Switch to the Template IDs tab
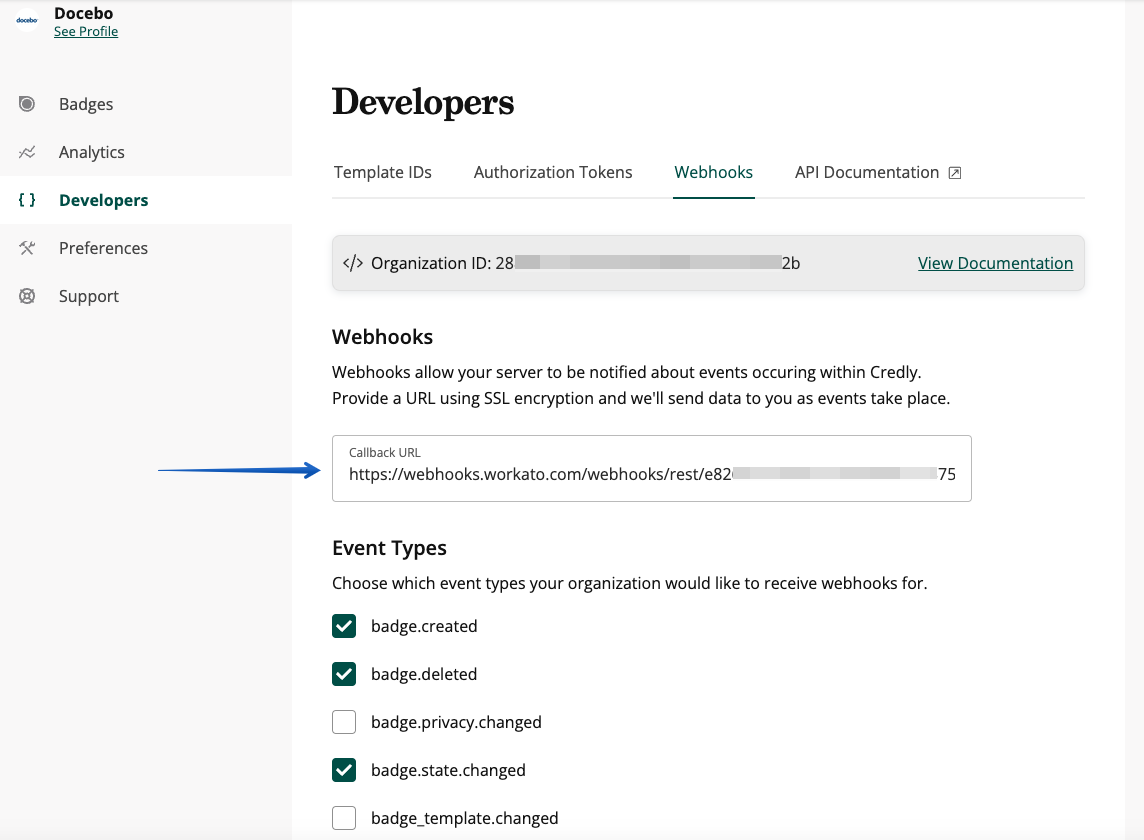The height and width of the screenshot is (840, 1144). tap(383, 172)
